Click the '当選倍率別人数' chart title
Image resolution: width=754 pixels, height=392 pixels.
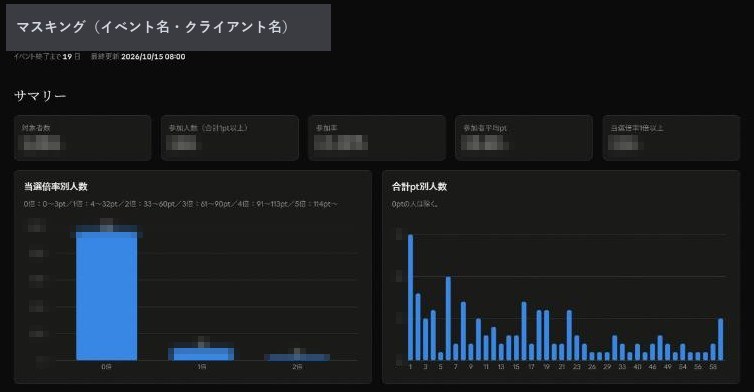click(56, 187)
